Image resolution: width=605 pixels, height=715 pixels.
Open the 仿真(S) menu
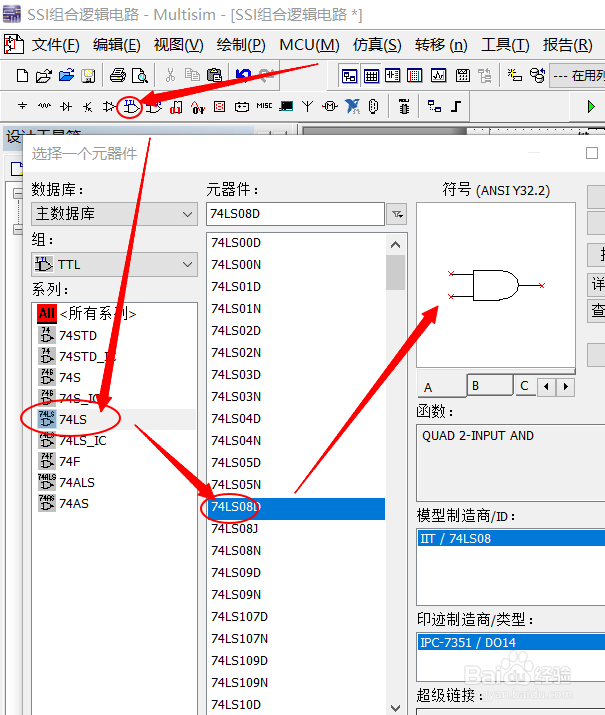click(x=377, y=45)
